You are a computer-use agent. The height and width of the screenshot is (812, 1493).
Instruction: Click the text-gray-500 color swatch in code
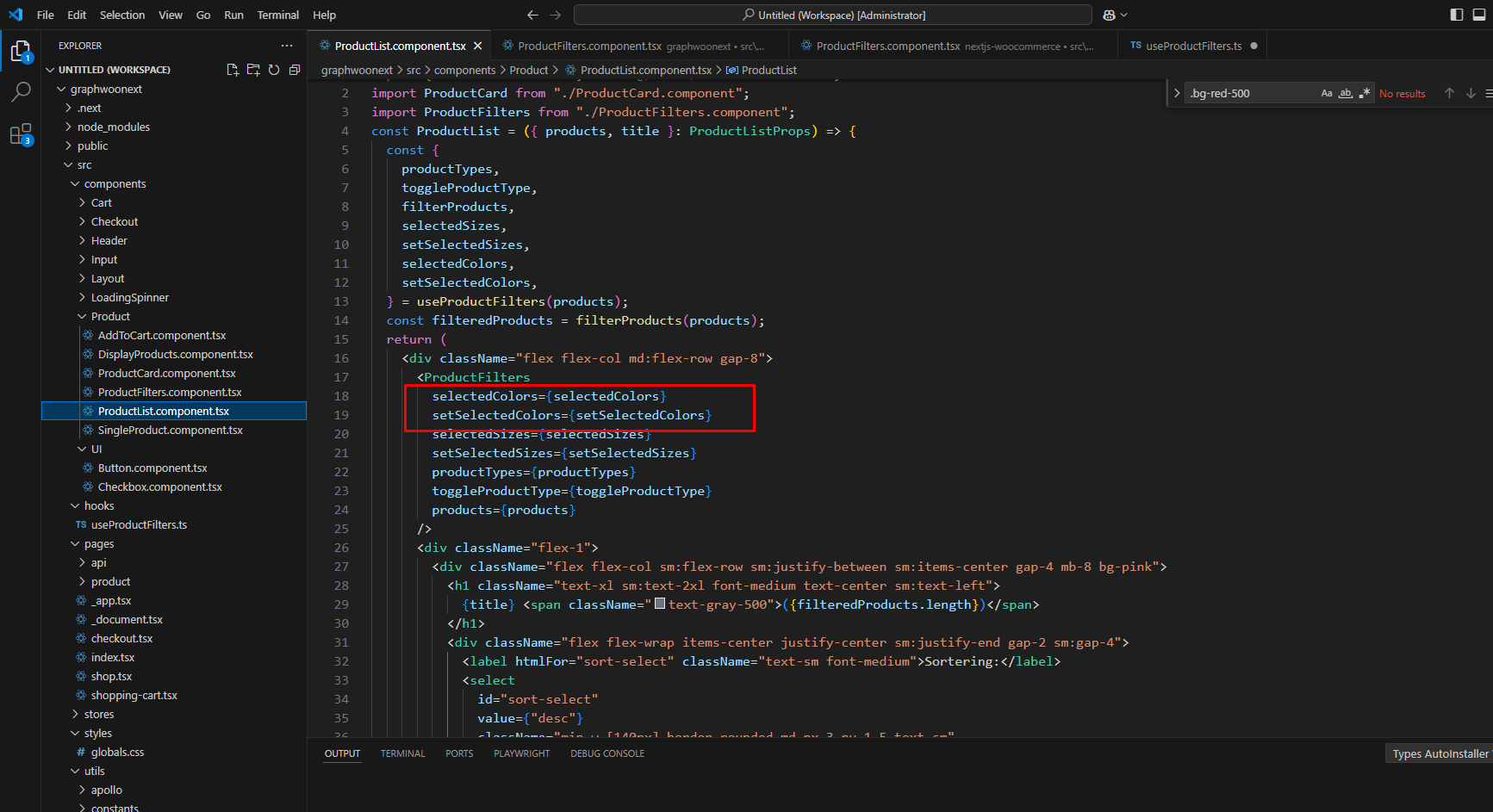[660, 604]
